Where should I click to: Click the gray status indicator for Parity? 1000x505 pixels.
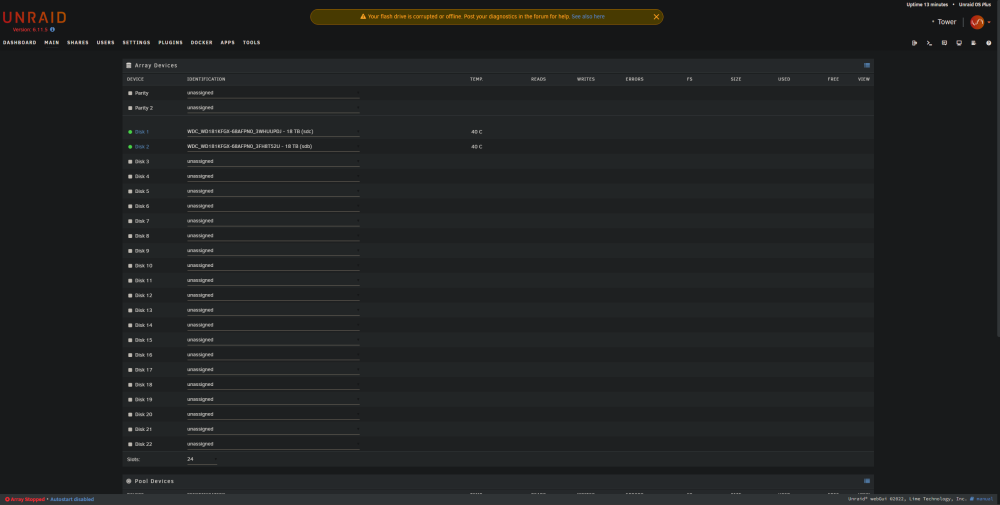tap(130, 93)
